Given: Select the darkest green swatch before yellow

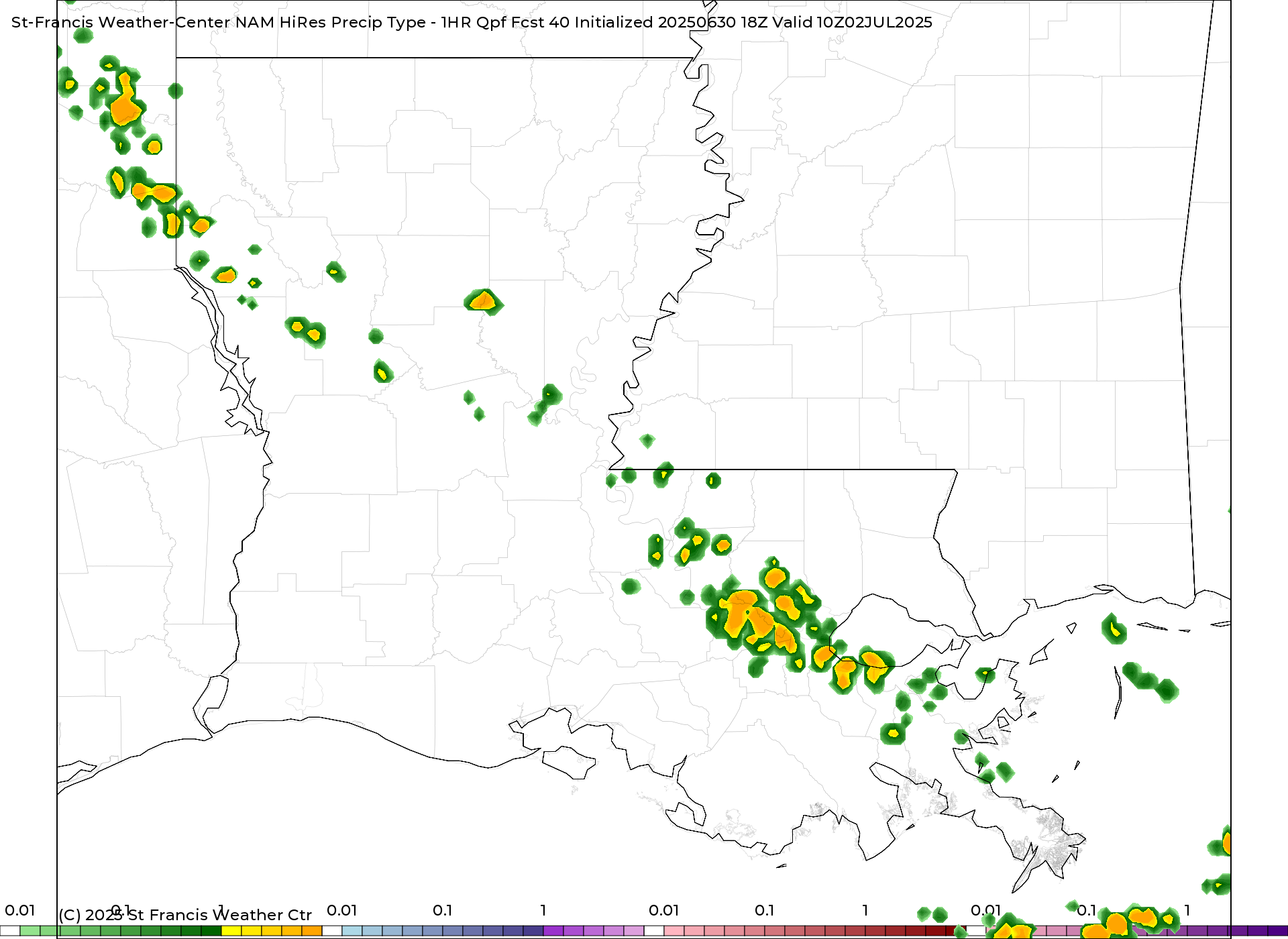Looking at the screenshot, I should pos(211,931).
